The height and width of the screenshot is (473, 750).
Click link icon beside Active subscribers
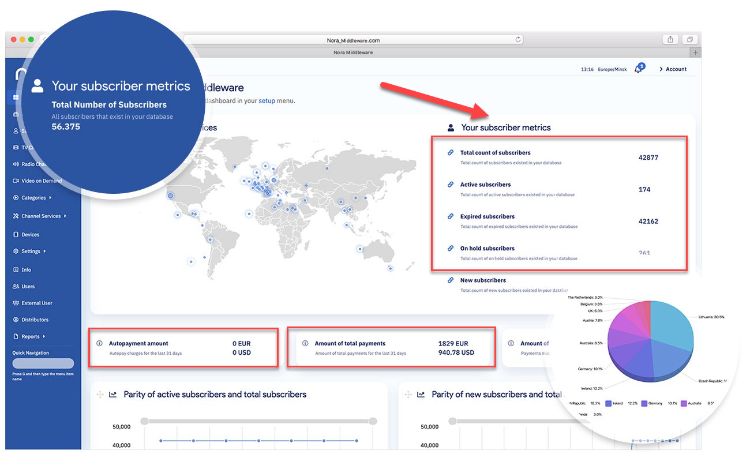tap(450, 185)
